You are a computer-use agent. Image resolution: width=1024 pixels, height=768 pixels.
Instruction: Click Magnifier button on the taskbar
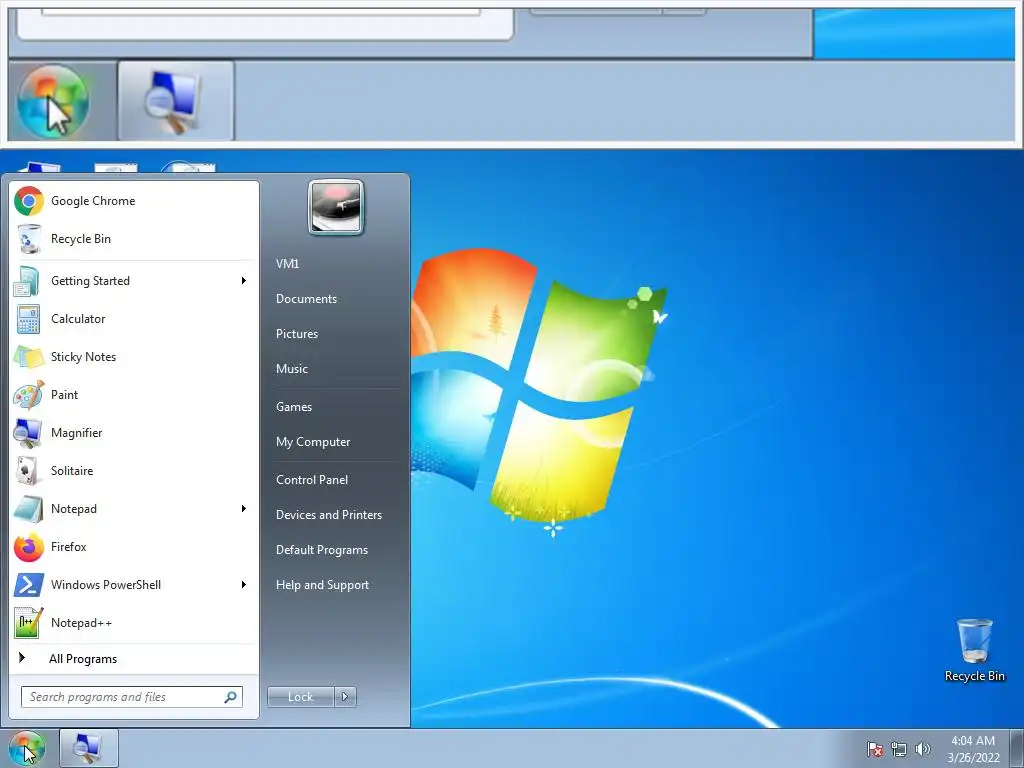pos(89,748)
